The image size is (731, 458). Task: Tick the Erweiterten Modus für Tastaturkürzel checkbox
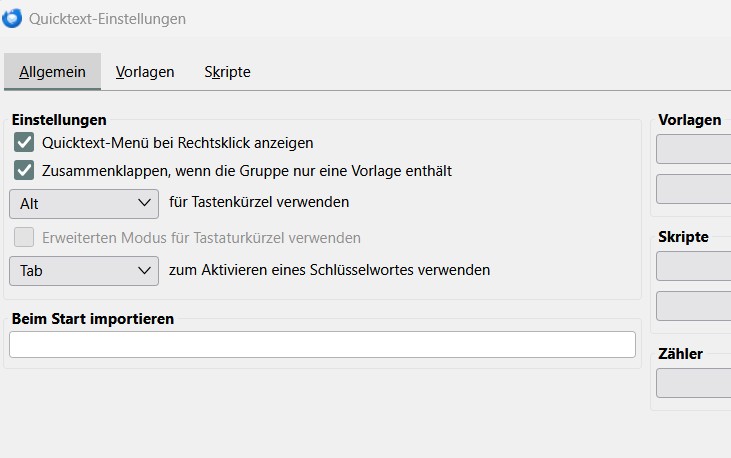point(25,238)
